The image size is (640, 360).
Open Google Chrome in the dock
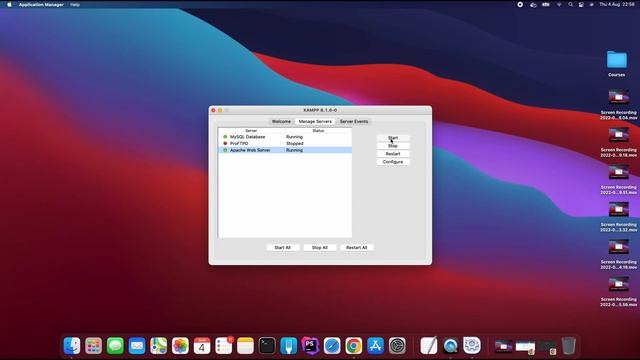click(x=353, y=346)
